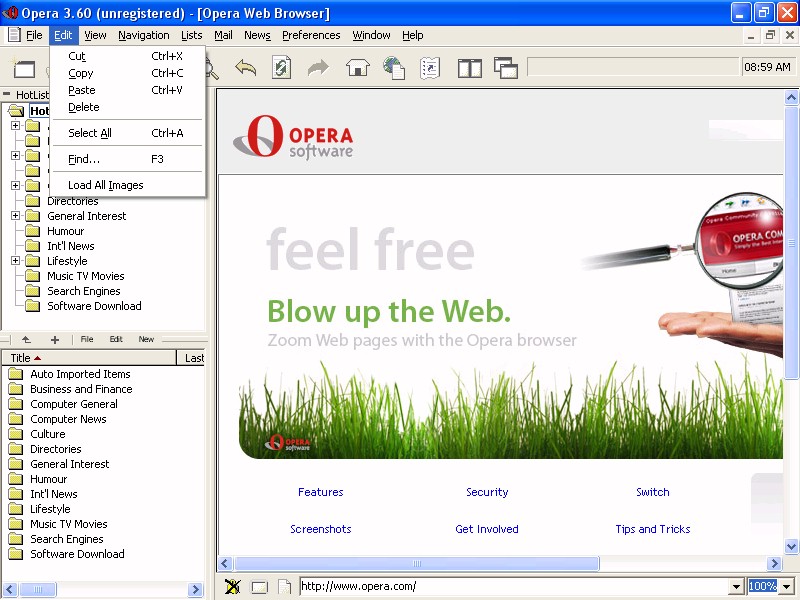Click the up-level arrow icon in HotList panel

click(x=26, y=339)
